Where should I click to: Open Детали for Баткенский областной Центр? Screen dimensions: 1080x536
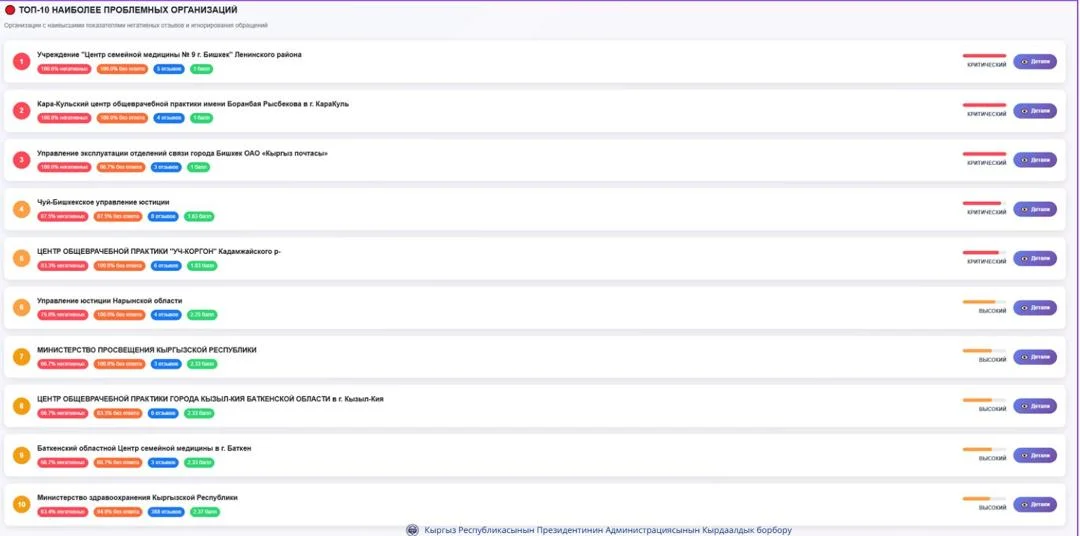pos(1034,455)
